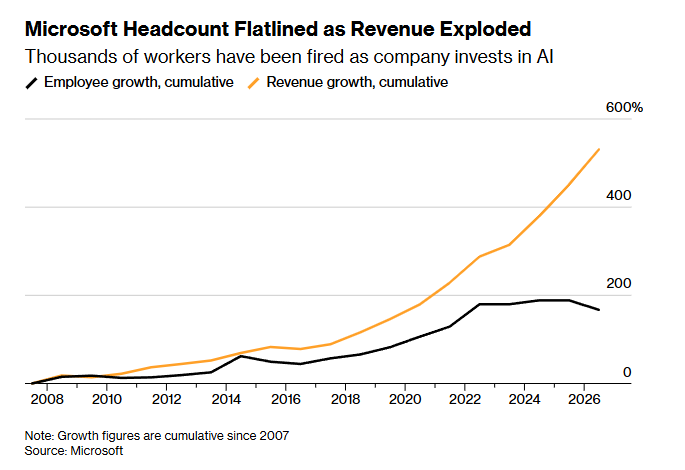Screen dimensions: 685x470
Task: Click the 'Source: Microsoft' text
Action: click(74, 451)
